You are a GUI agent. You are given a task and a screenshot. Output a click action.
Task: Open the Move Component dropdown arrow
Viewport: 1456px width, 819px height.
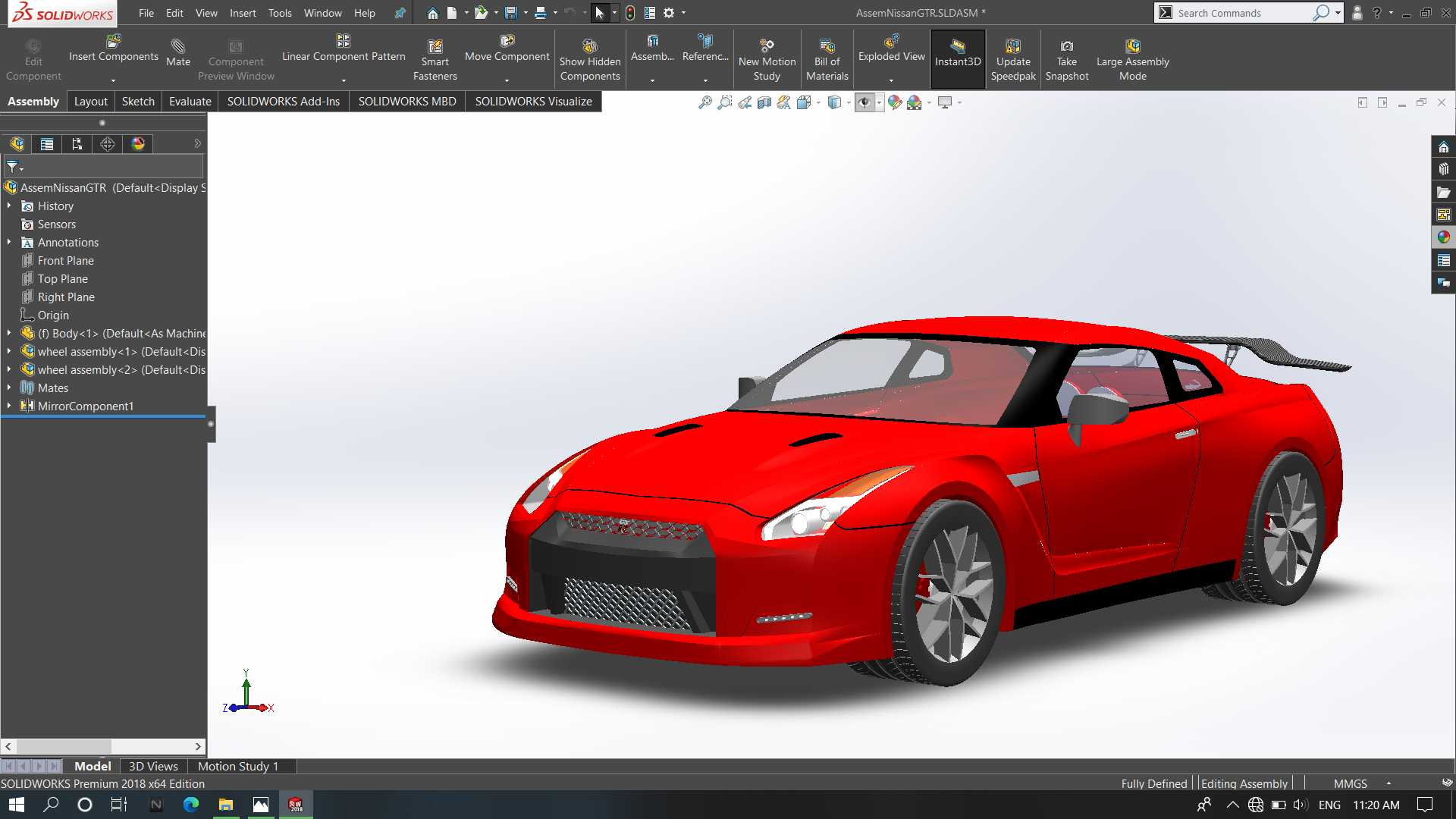coord(507,80)
